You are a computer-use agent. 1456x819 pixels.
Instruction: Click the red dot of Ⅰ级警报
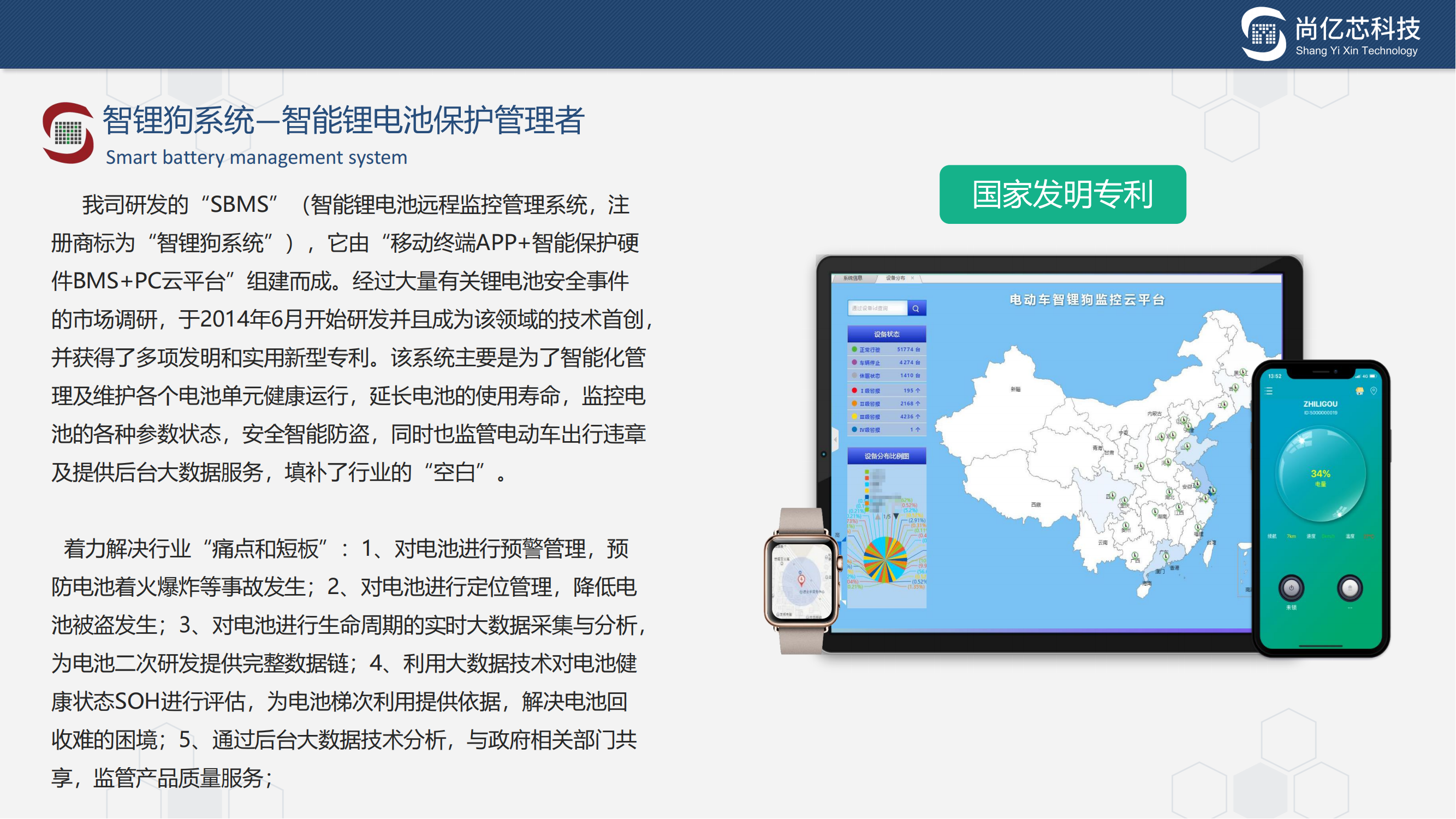click(x=854, y=390)
